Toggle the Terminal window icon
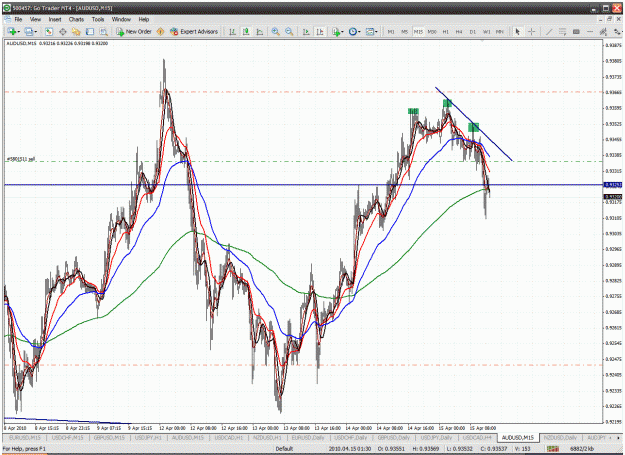 point(90,31)
